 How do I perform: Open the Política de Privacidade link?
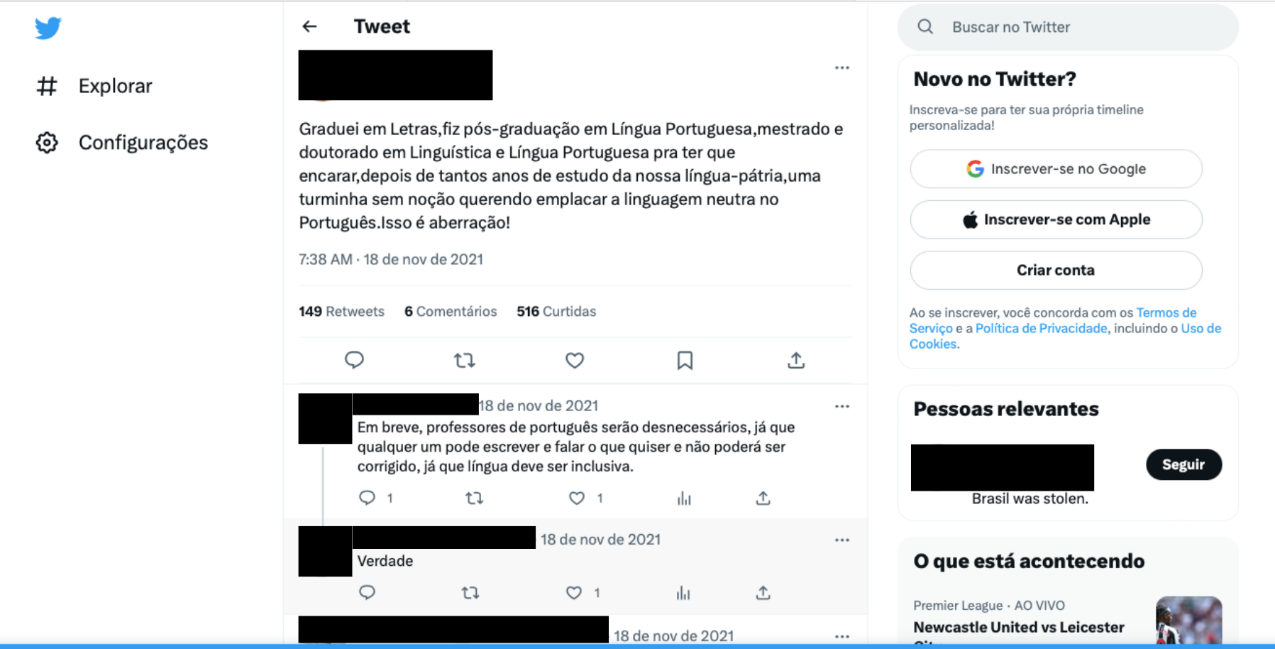click(1041, 329)
